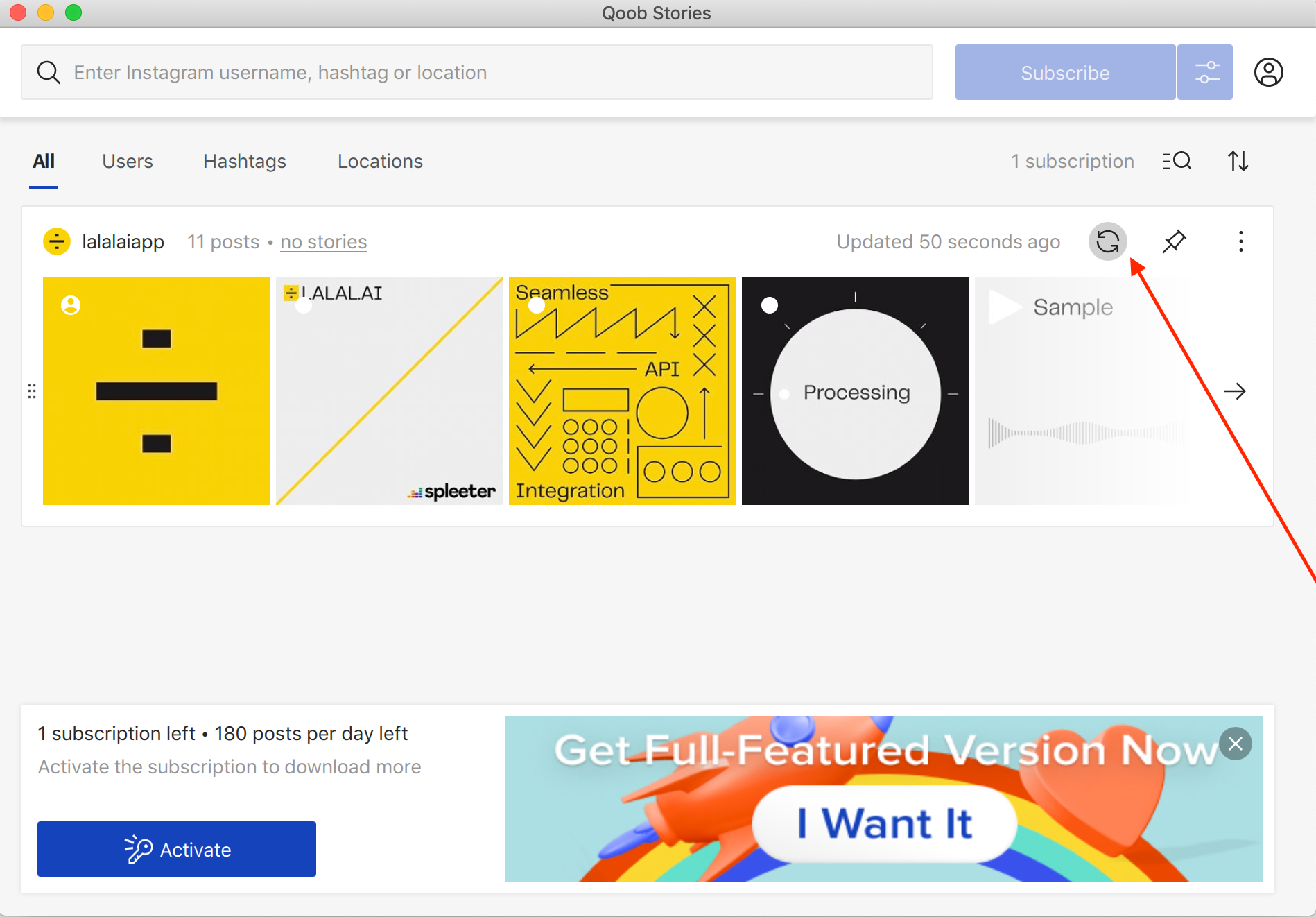Click the search magnifier icon
The width and height of the screenshot is (1316, 917).
[49, 72]
